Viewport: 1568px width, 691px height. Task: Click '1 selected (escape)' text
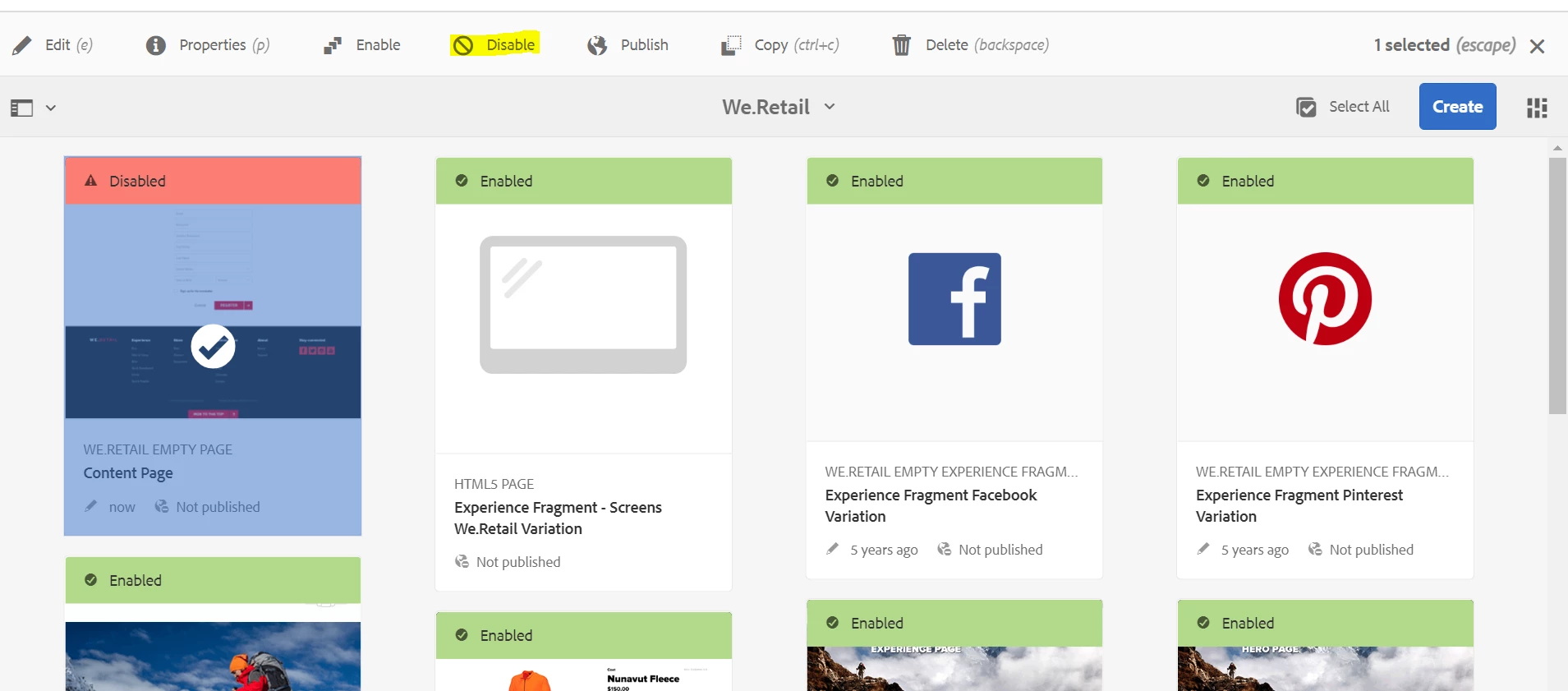tap(1445, 45)
